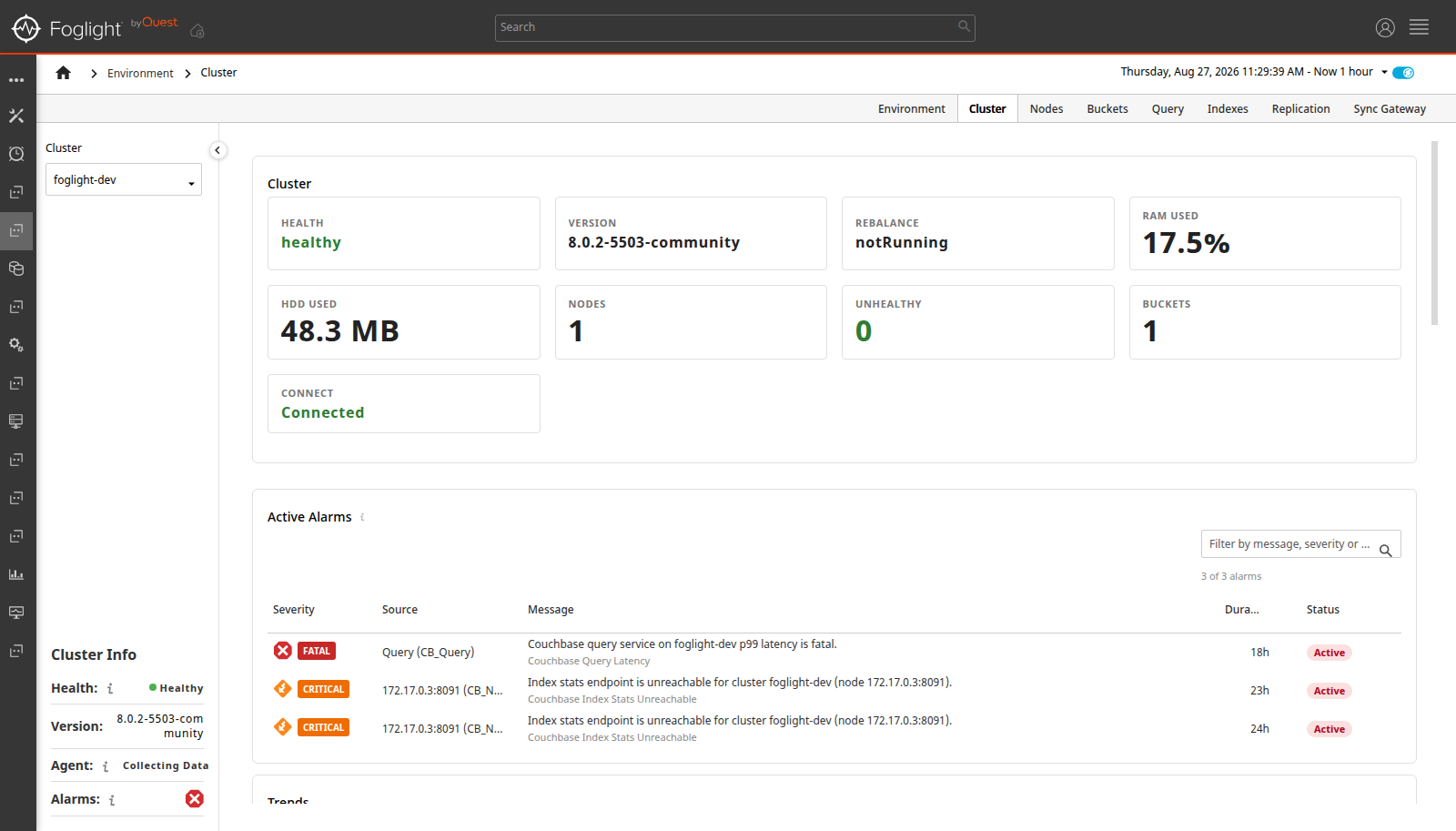Click the red fatal severity icon

pyautogui.click(x=283, y=650)
